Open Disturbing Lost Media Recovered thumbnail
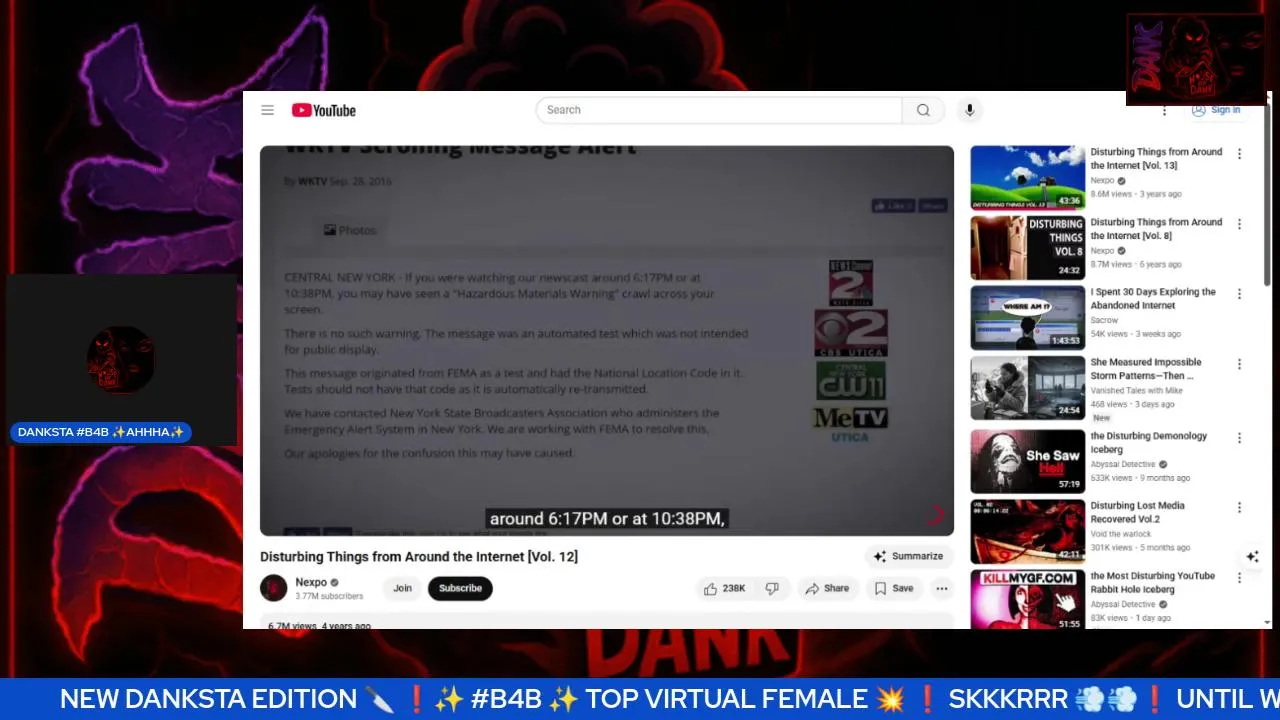Image resolution: width=1280 pixels, height=720 pixels. [1027, 532]
